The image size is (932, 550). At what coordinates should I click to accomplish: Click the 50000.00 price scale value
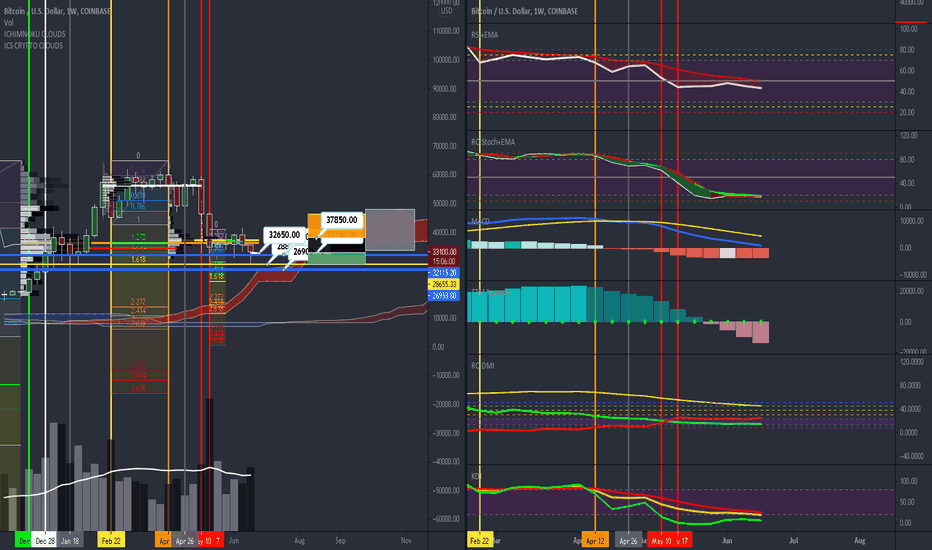(x=446, y=203)
